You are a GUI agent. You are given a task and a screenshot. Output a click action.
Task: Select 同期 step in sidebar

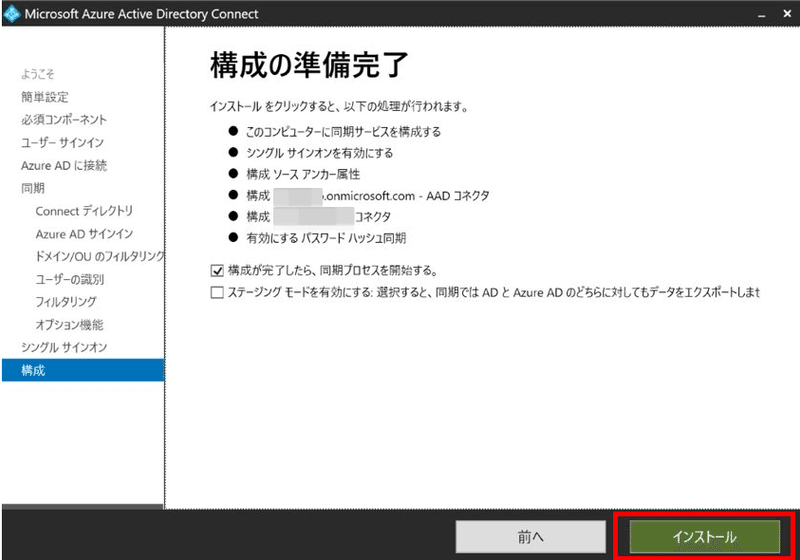point(33,188)
